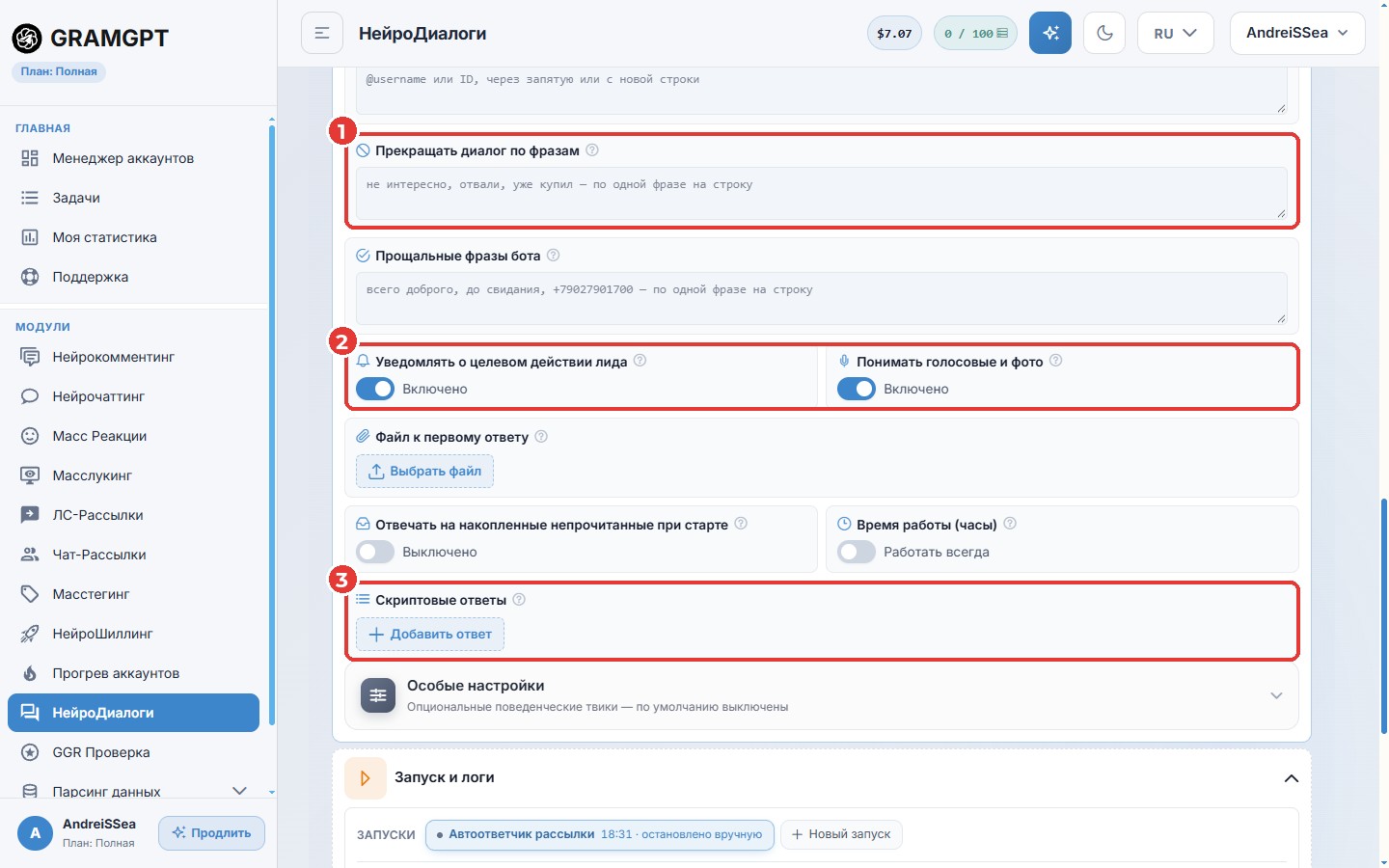This screenshot has height=868, width=1389.
Task: Enable Отвечать на накопленные непрочитанные toggle
Action: 375,552
